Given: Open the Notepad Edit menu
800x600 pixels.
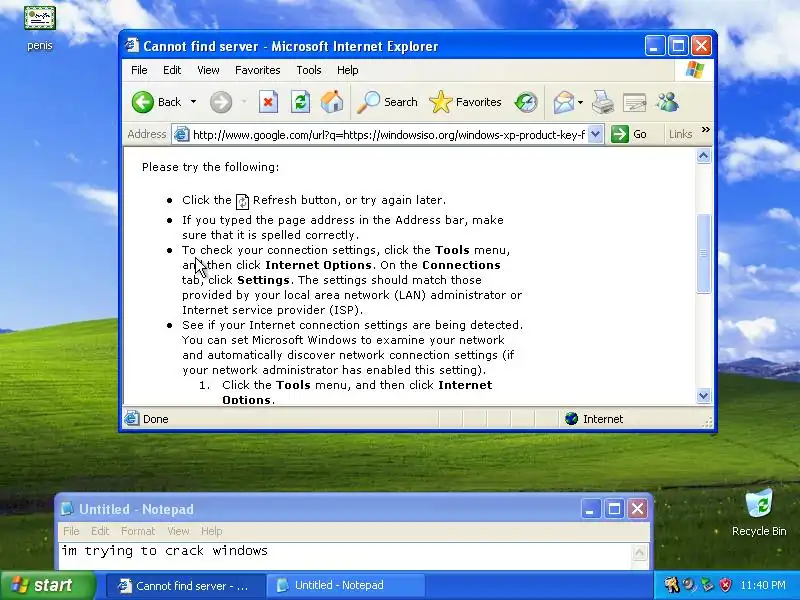Looking at the screenshot, I should pos(100,531).
